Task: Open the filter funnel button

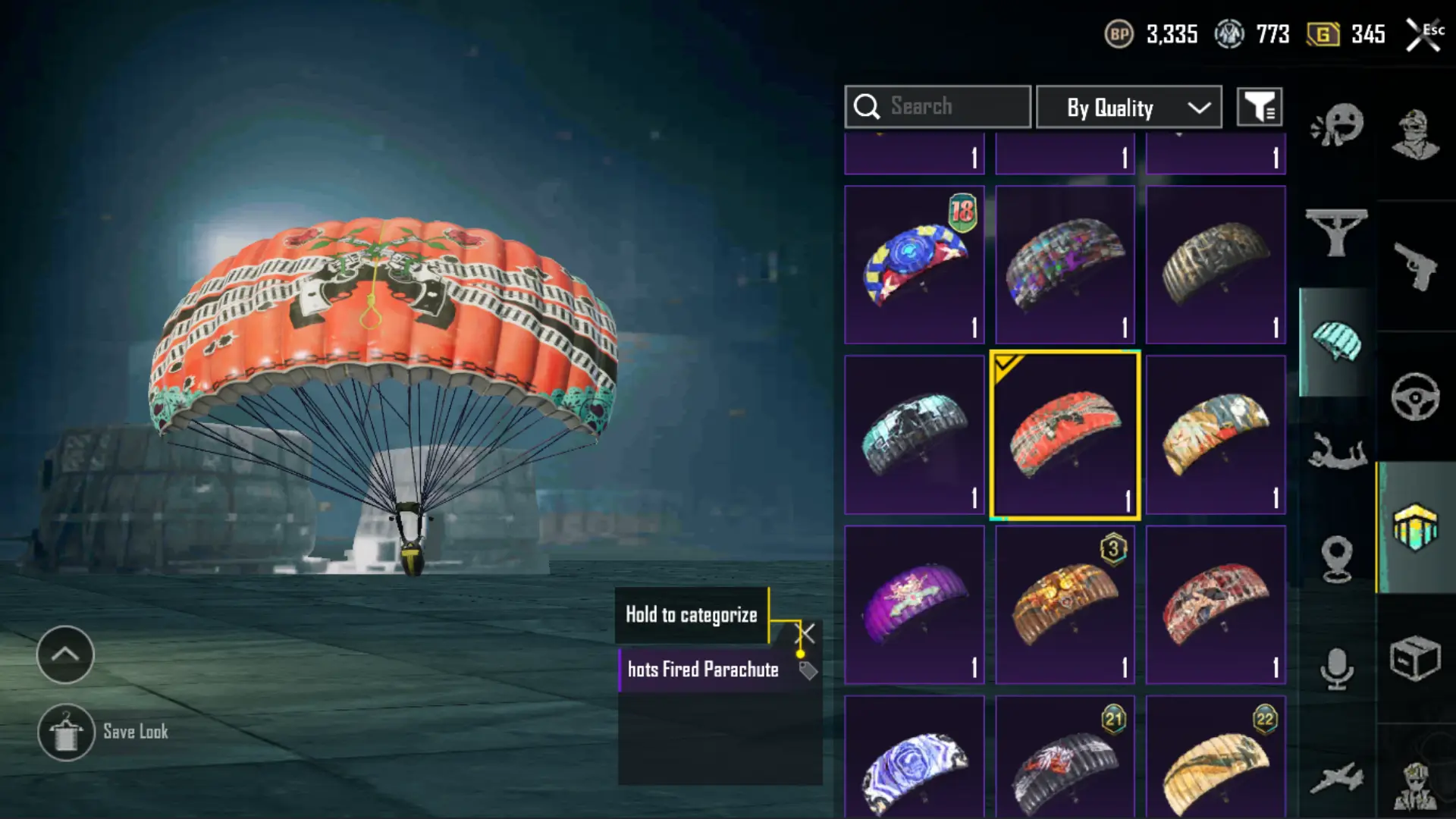Action: click(1260, 107)
